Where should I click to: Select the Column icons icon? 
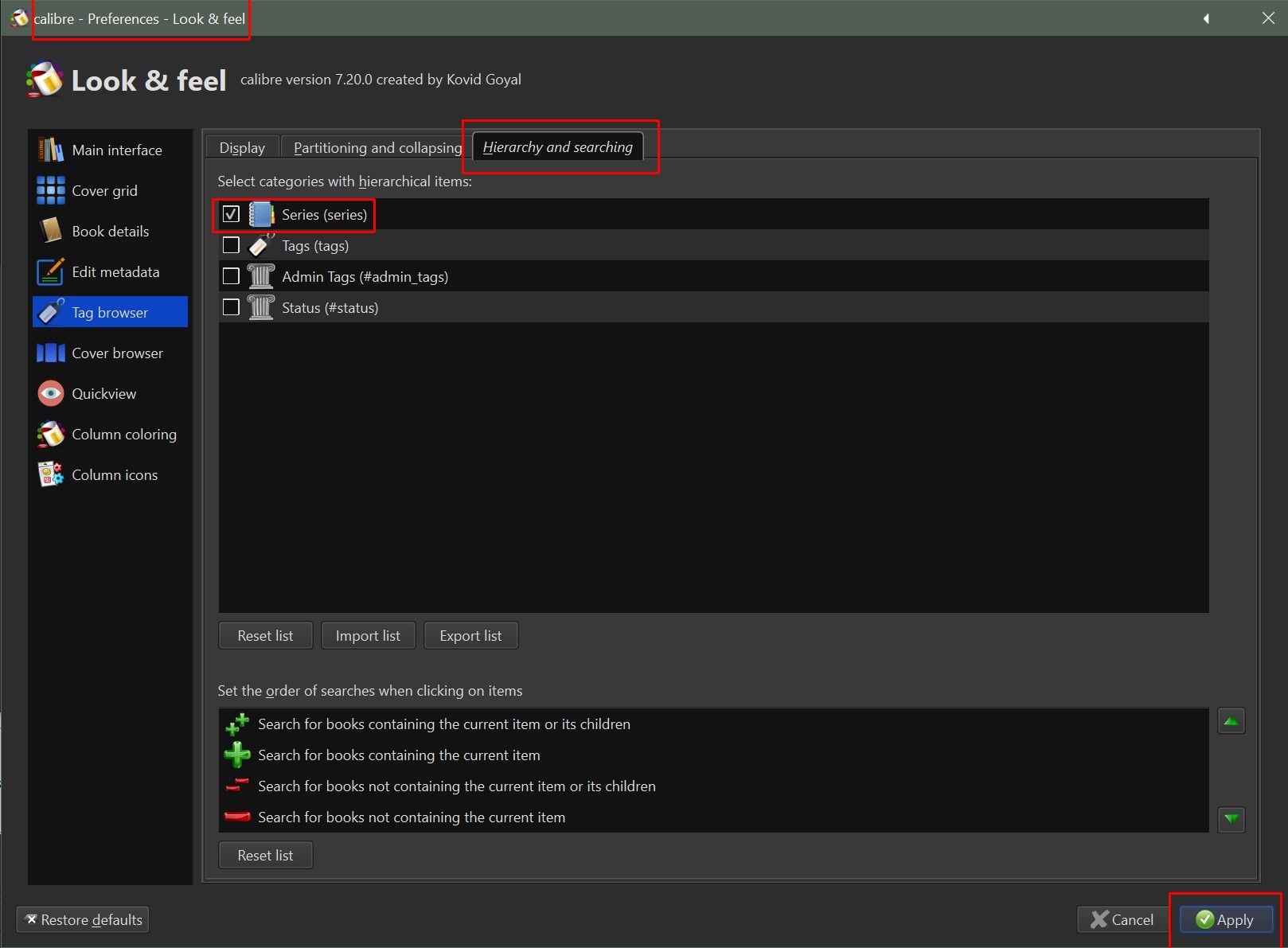pyautogui.click(x=51, y=474)
